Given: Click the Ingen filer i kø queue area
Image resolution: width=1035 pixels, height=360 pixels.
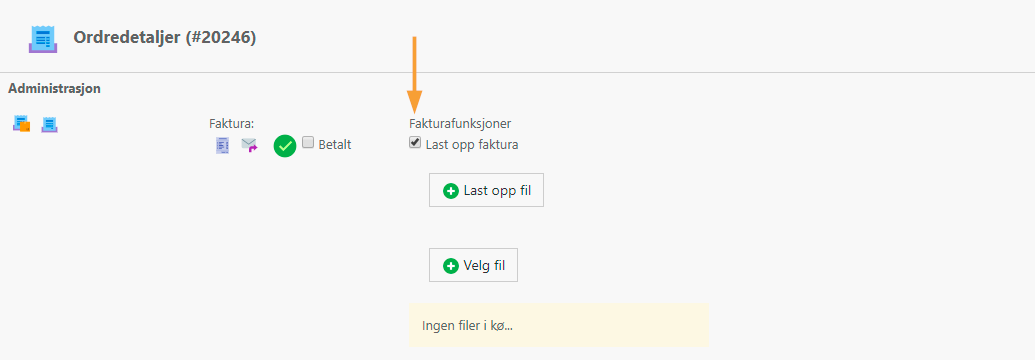Looking at the screenshot, I should click(x=558, y=325).
